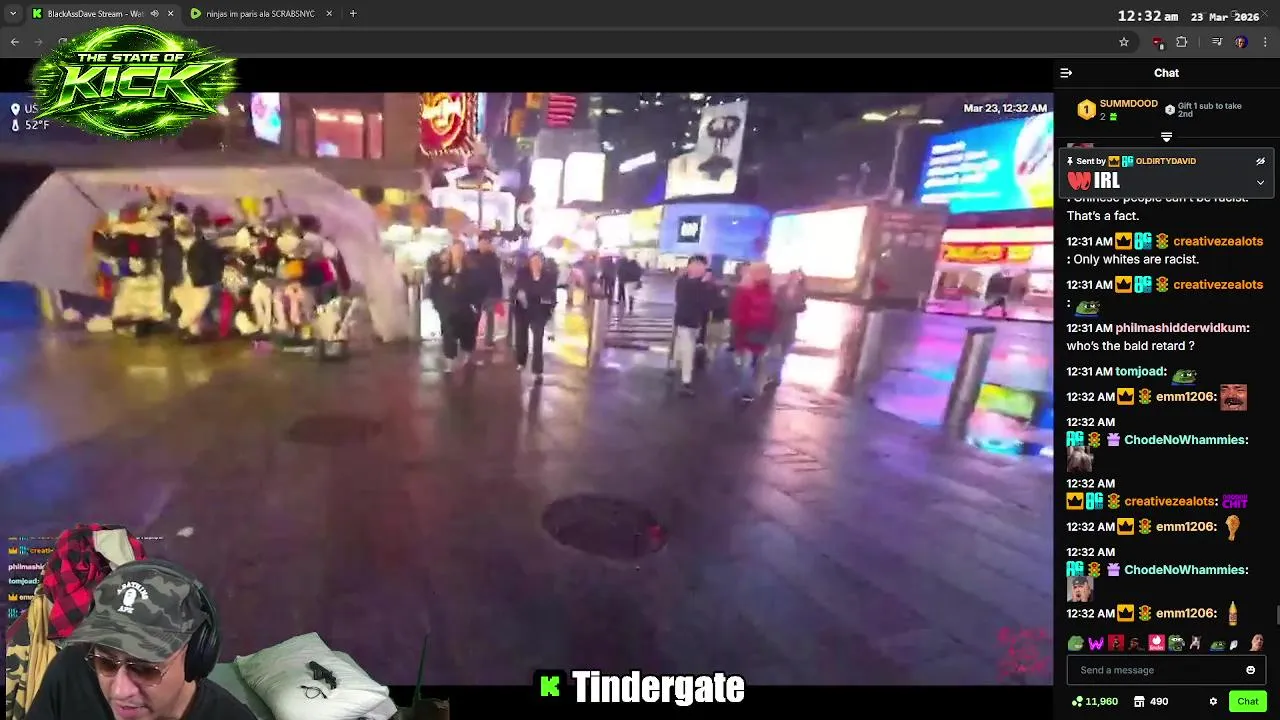This screenshot has height=720, width=1280.
Task: Insert the pink Tinder logo quick emote
Action: coord(1156,644)
